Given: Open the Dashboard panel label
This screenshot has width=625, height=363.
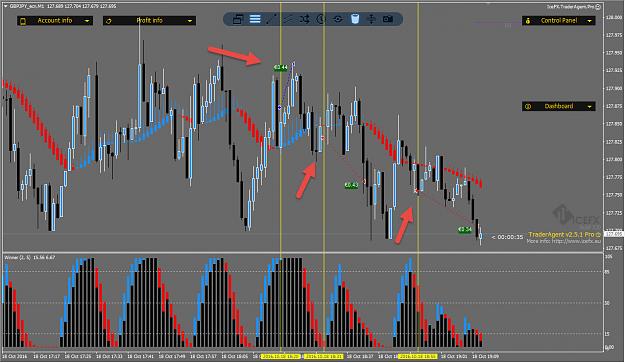Looking at the screenshot, I should (x=559, y=106).
